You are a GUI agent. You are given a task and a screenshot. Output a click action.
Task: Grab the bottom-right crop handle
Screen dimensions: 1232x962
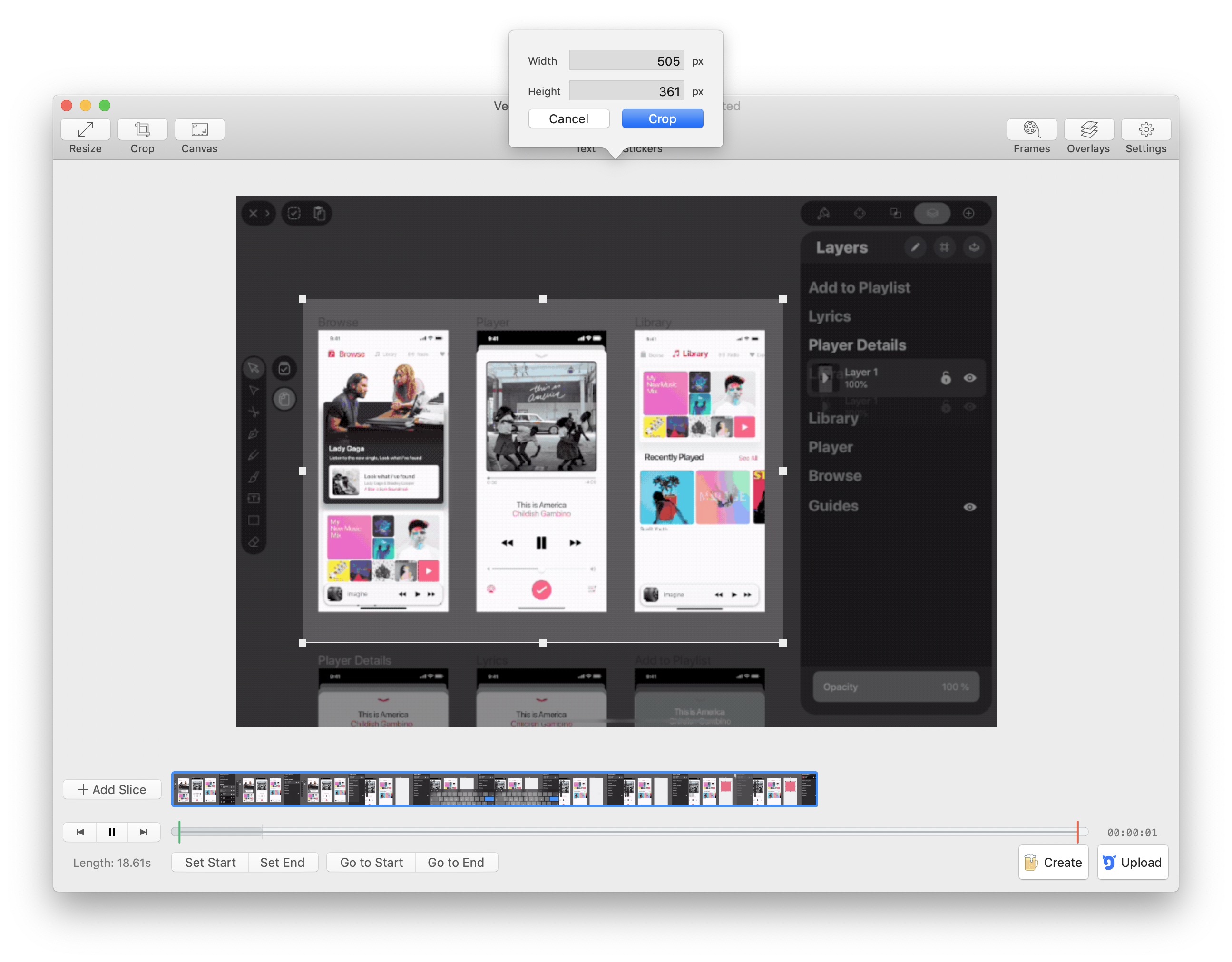click(x=783, y=642)
